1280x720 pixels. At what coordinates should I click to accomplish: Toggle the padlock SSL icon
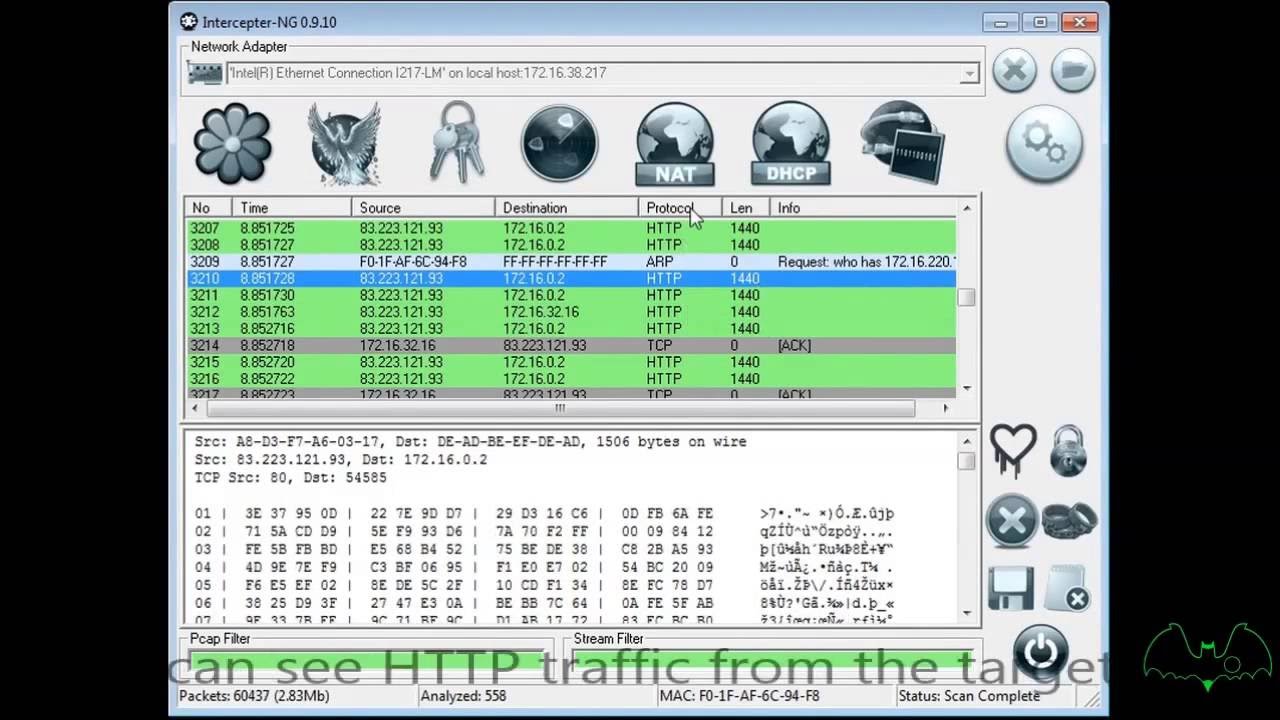pyautogui.click(x=1068, y=450)
